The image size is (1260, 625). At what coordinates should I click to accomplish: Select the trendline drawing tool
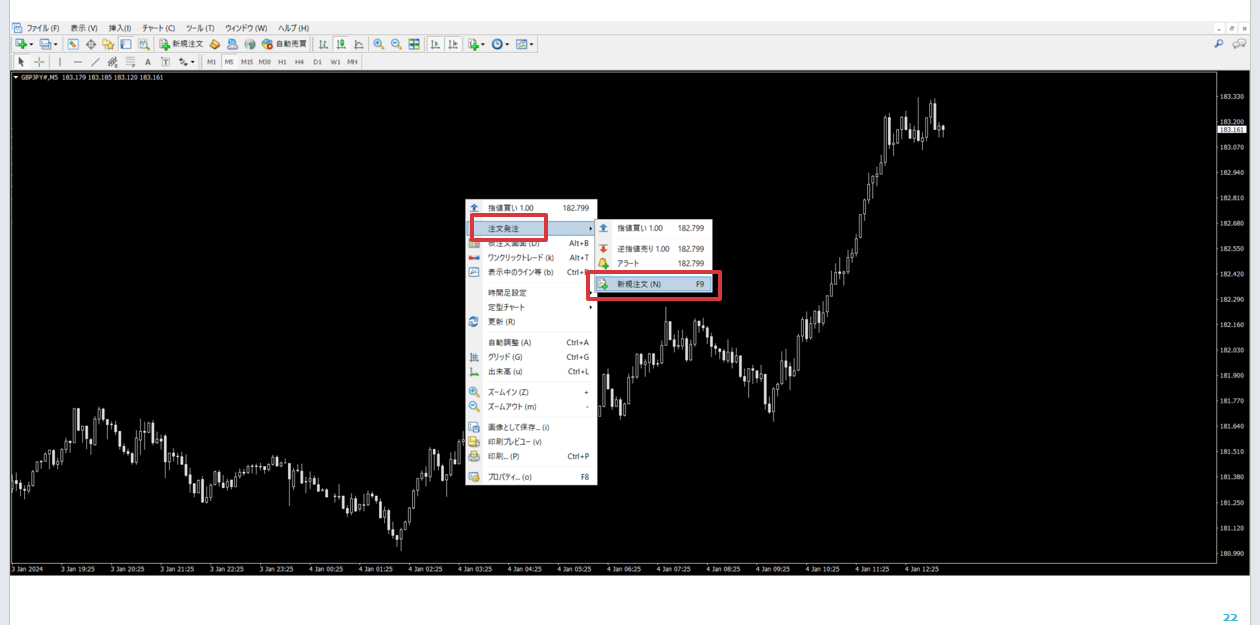tap(95, 62)
